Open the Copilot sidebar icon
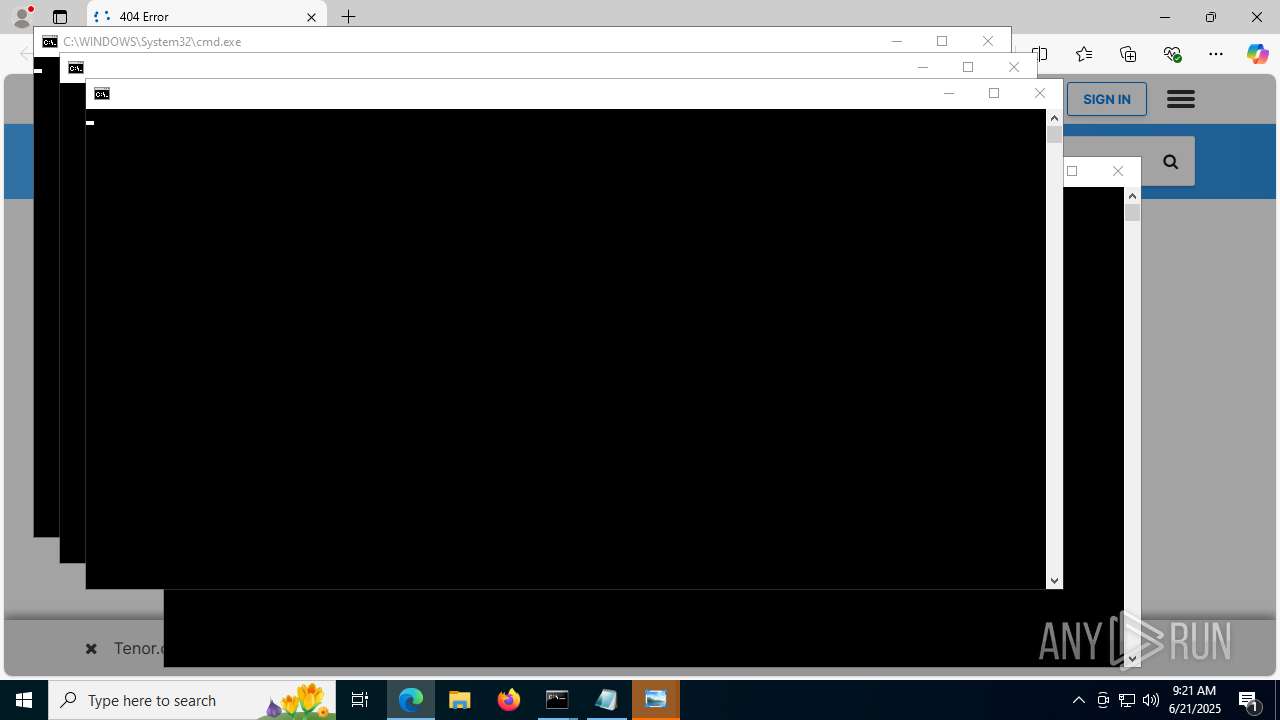The height and width of the screenshot is (720, 1280). (x=1257, y=54)
